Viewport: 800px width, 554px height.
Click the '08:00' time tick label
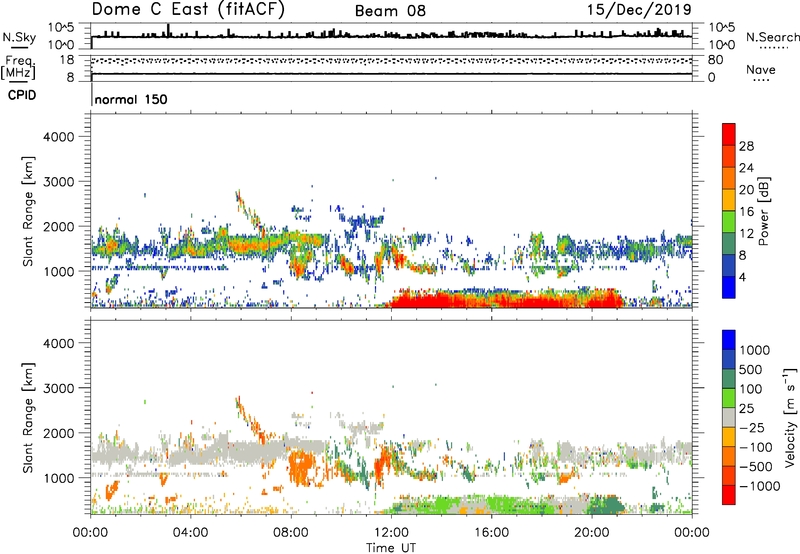pyautogui.click(x=290, y=533)
